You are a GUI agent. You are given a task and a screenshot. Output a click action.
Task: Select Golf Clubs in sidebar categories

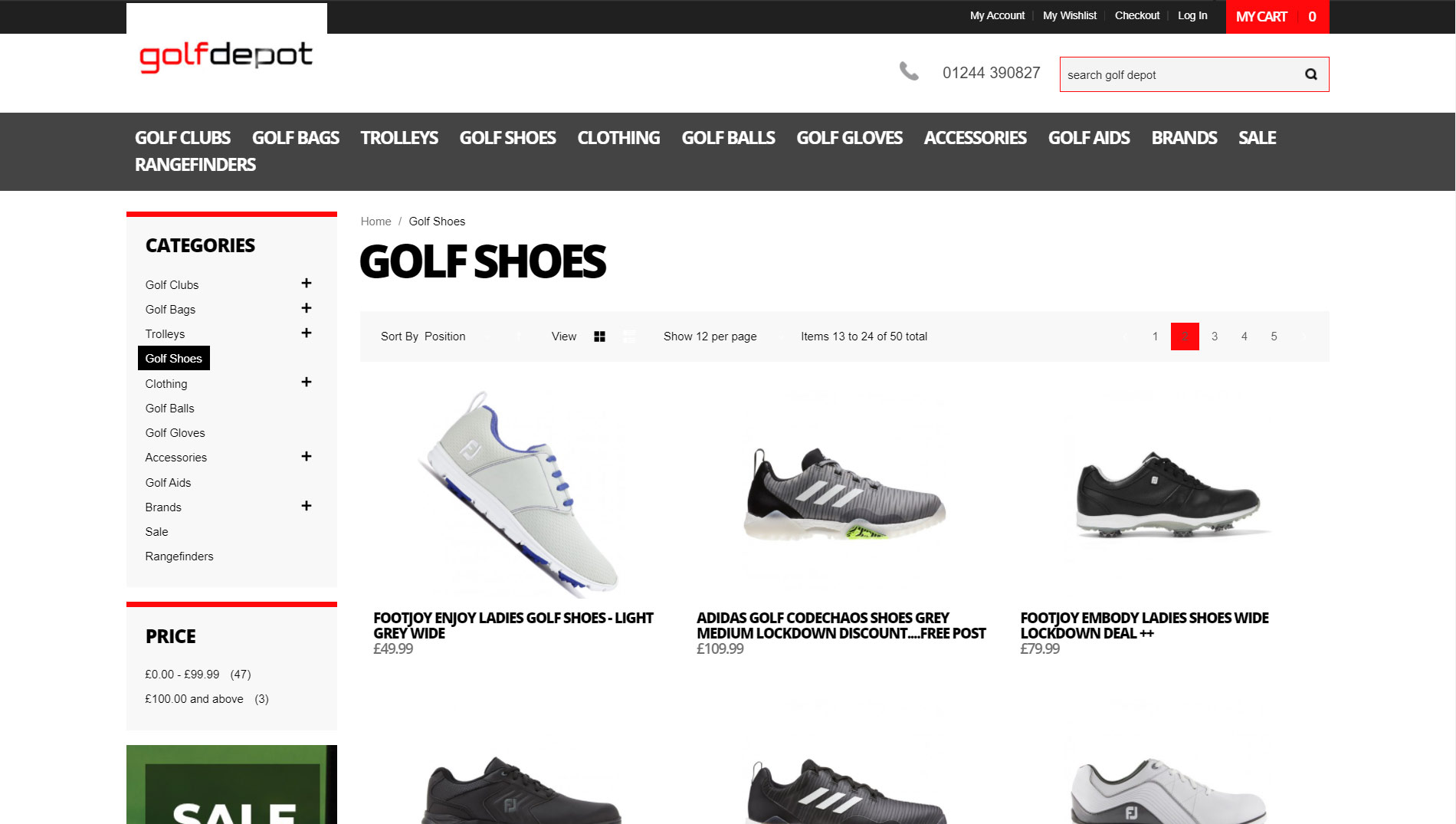pyautogui.click(x=172, y=285)
